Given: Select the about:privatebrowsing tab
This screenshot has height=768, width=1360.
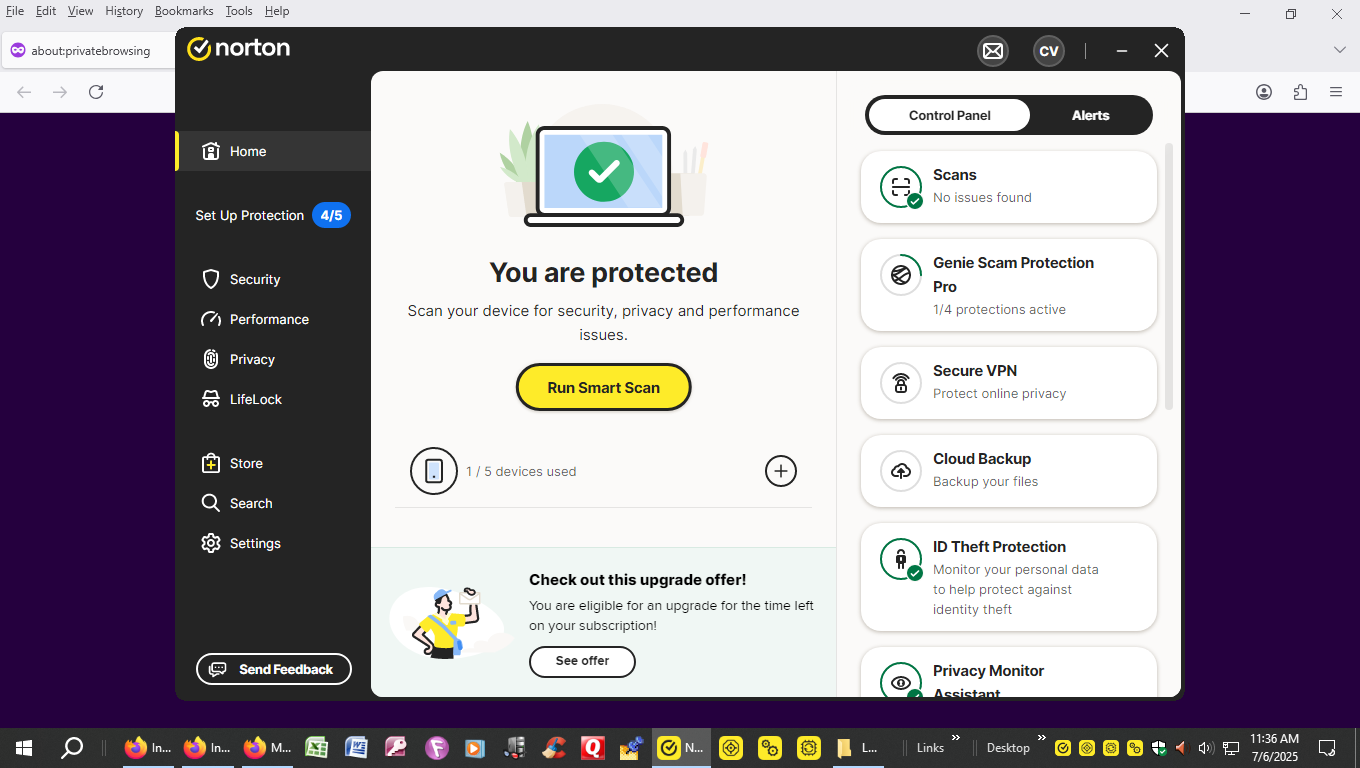Looking at the screenshot, I should pyautogui.click(x=88, y=50).
